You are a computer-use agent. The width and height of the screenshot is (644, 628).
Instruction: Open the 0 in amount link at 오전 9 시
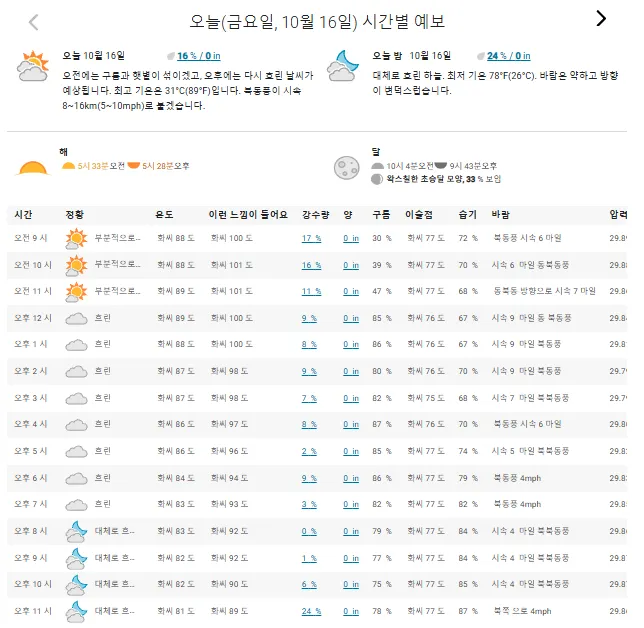[351, 238]
